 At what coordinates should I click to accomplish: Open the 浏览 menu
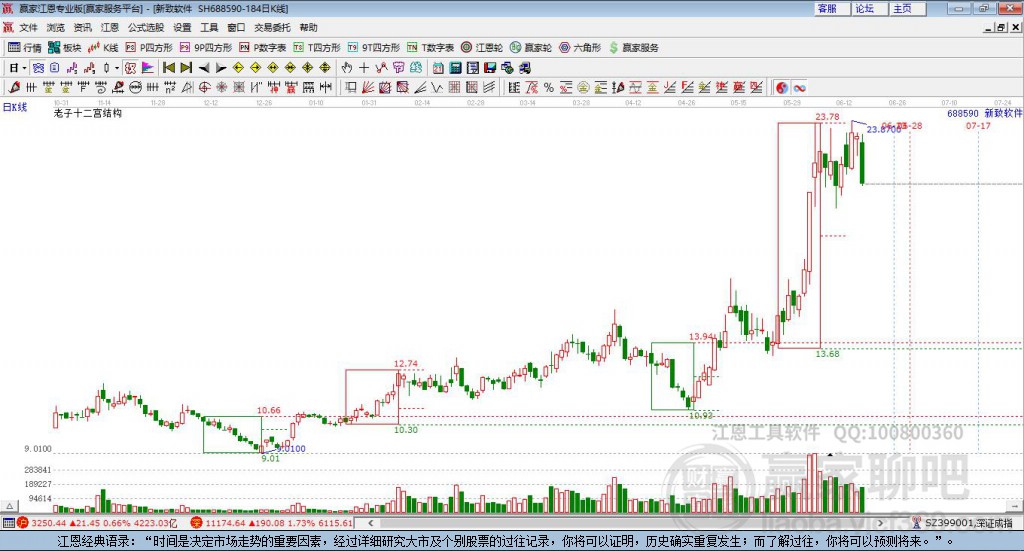(x=56, y=27)
